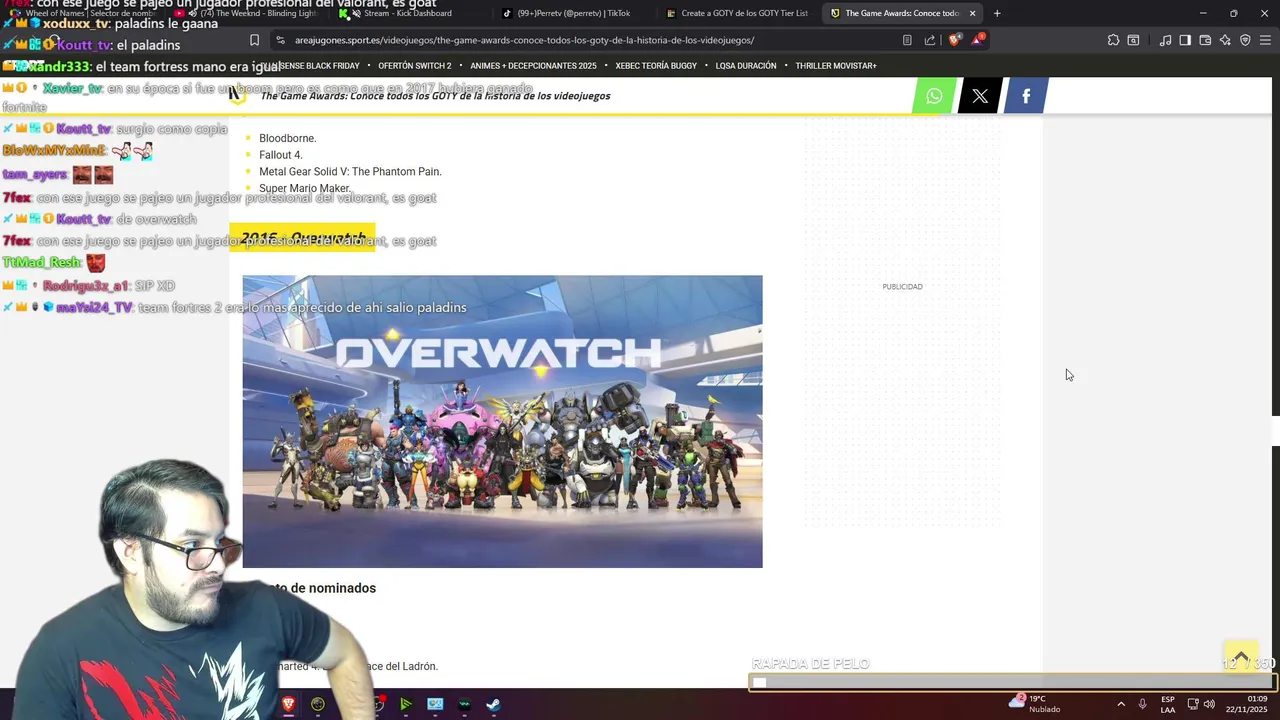Open Brave VPN shield icon

(1245, 40)
